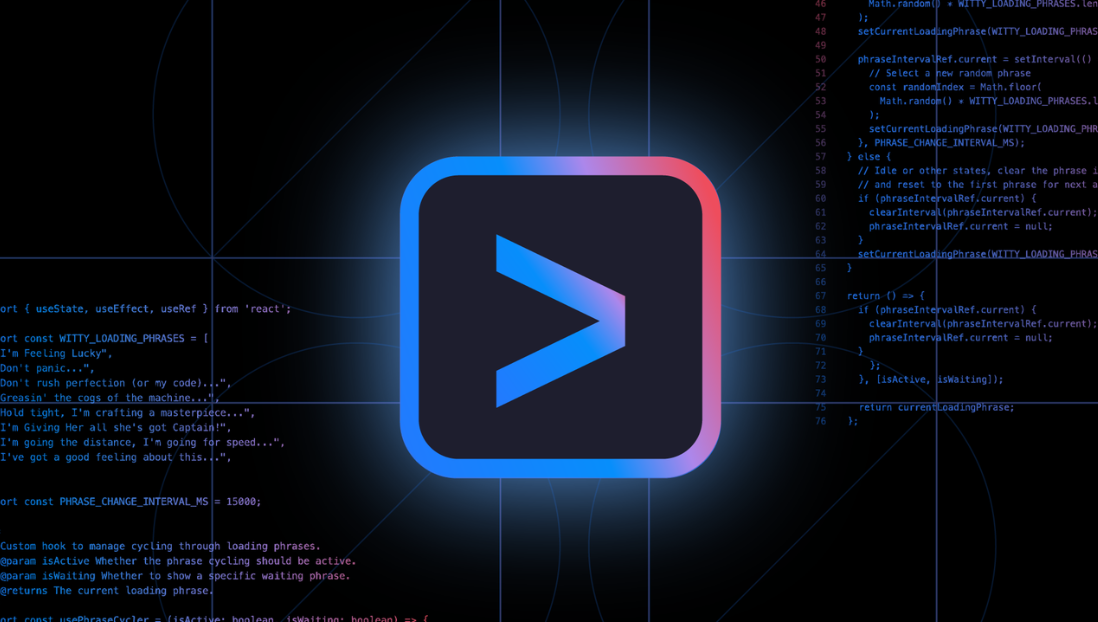Click the useState, useEffect, useRef import line

click(145, 309)
